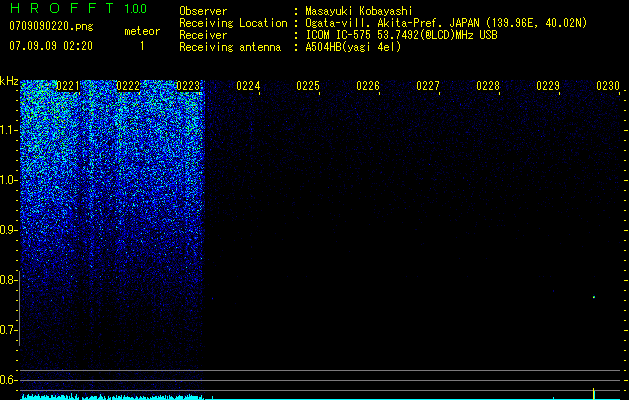
Task: Select the ICOM IC-575 receiver value
Action: click(401, 35)
